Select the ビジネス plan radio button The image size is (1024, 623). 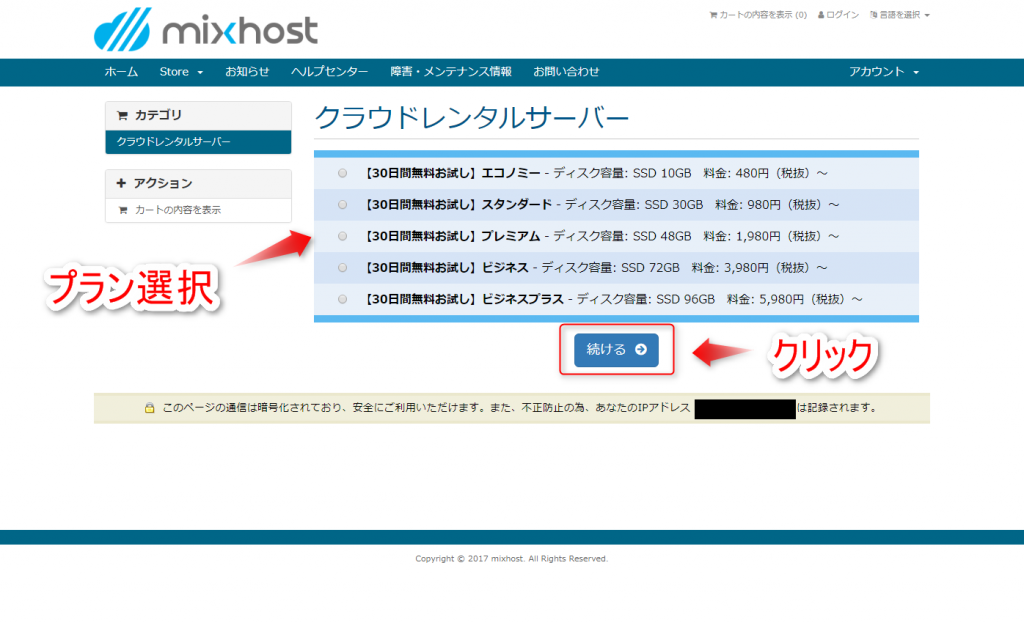pos(343,268)
